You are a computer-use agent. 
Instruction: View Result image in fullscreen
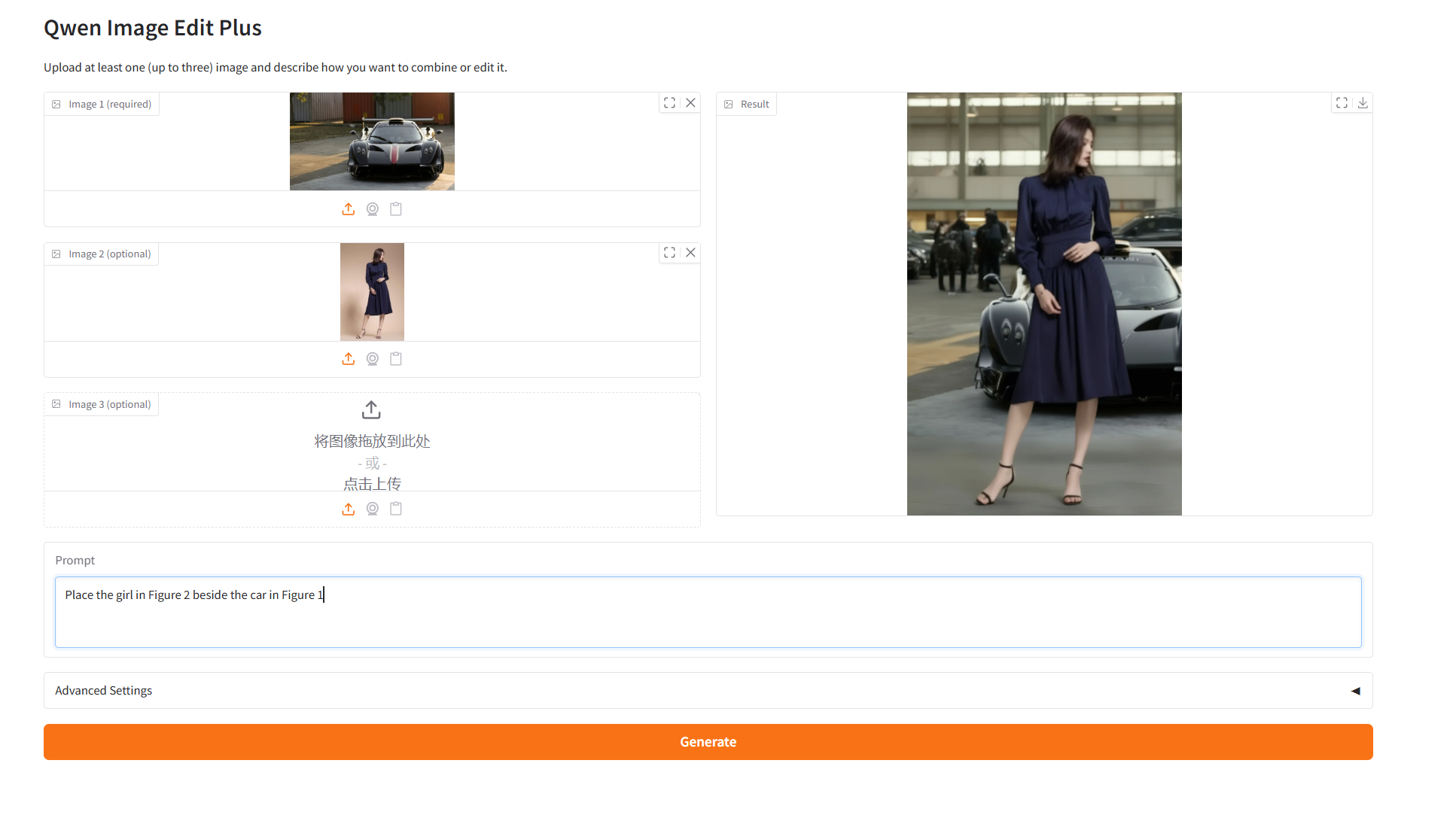pyautogui.click(x=1342, y=103)
